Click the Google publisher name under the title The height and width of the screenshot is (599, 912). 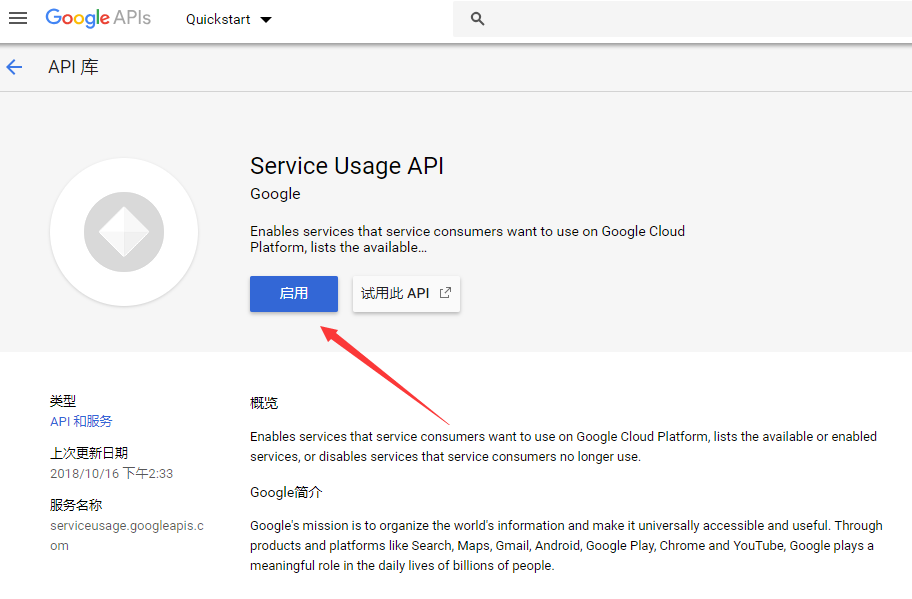click(x=275, y=194)
